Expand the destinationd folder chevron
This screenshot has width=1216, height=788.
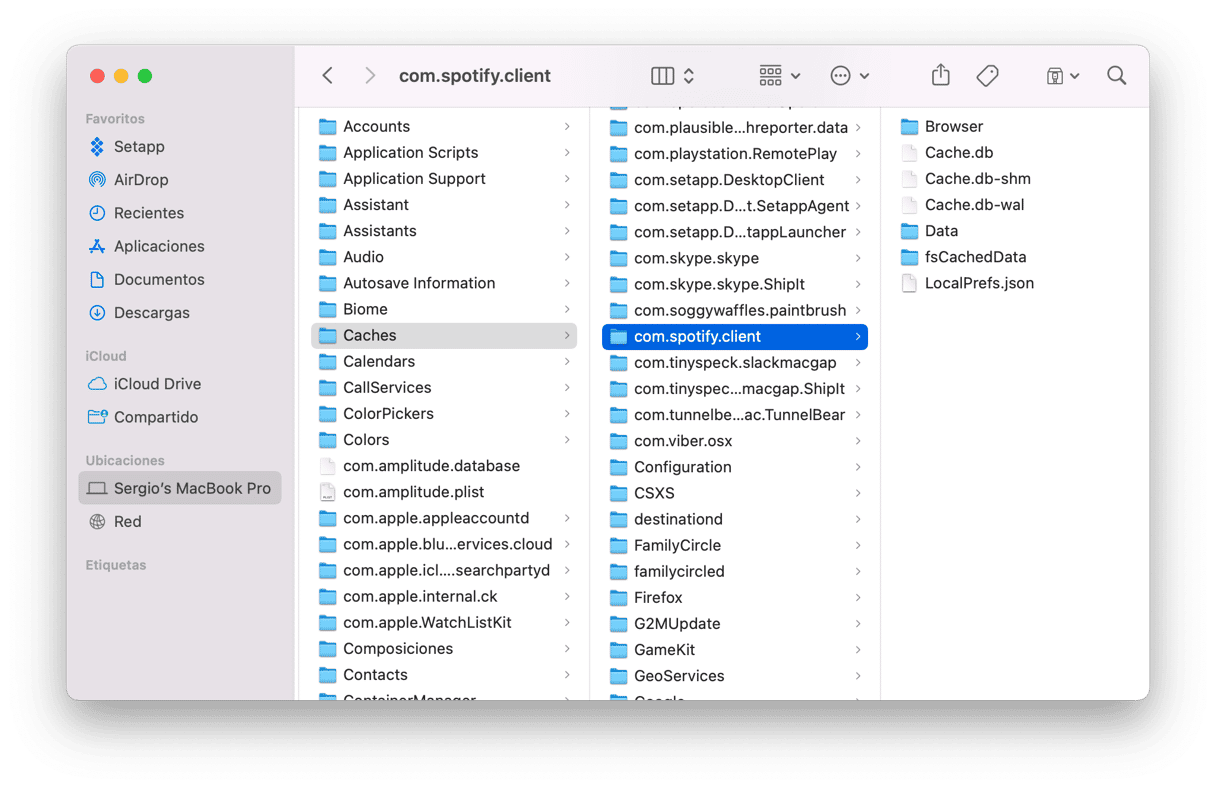tap(858, 519)
